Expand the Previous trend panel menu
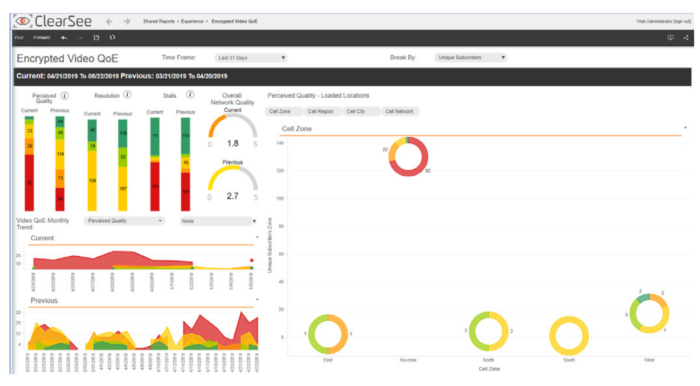Screen dimensions: 700x386 coord(257,300)
